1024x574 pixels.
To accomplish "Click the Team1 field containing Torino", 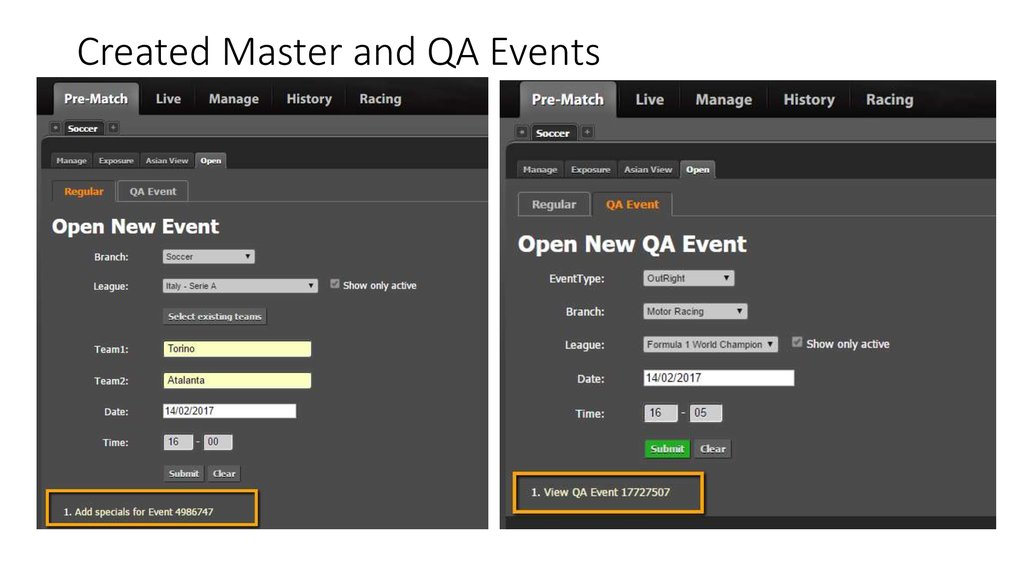I will point(237,349).
